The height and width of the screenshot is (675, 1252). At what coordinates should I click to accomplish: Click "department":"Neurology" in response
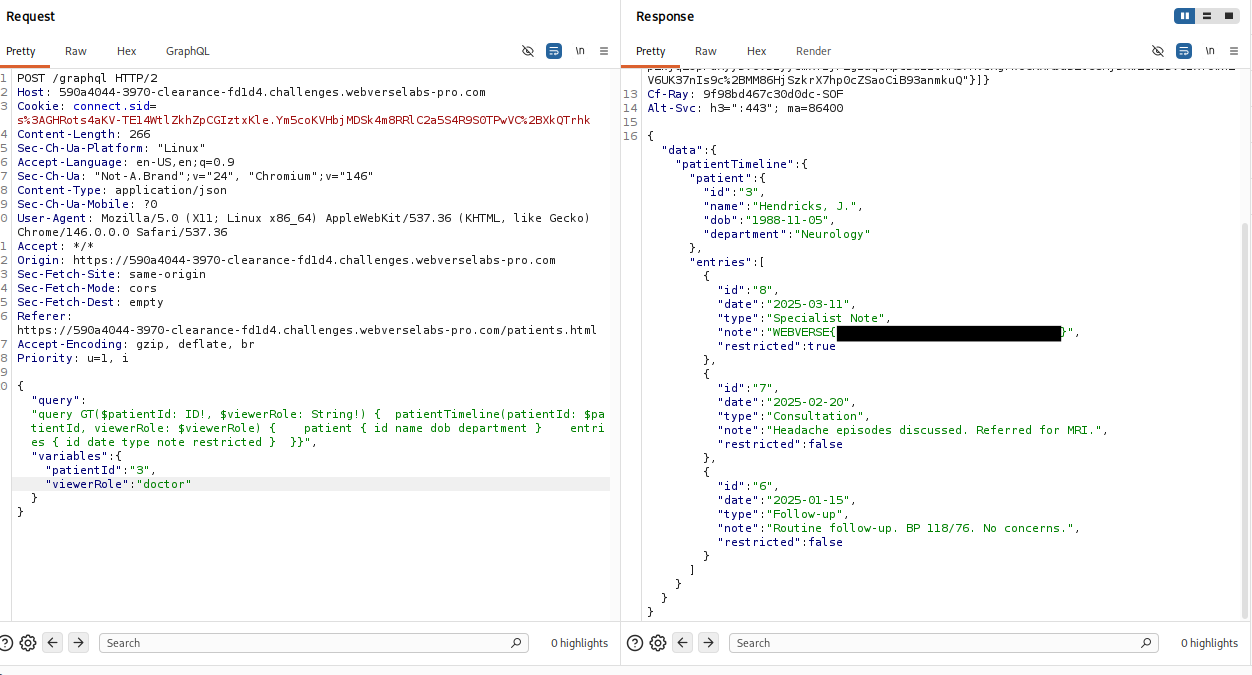click(787, 234)
